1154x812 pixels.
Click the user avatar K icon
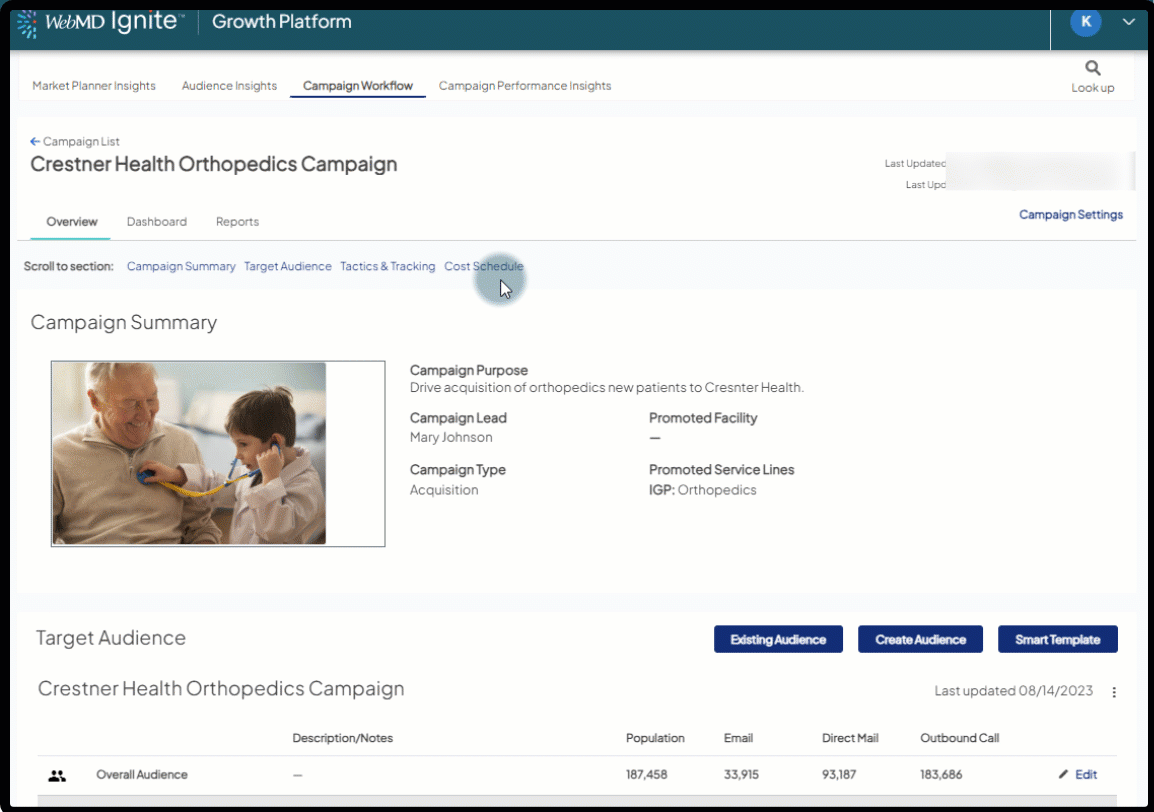point(1085,22)
